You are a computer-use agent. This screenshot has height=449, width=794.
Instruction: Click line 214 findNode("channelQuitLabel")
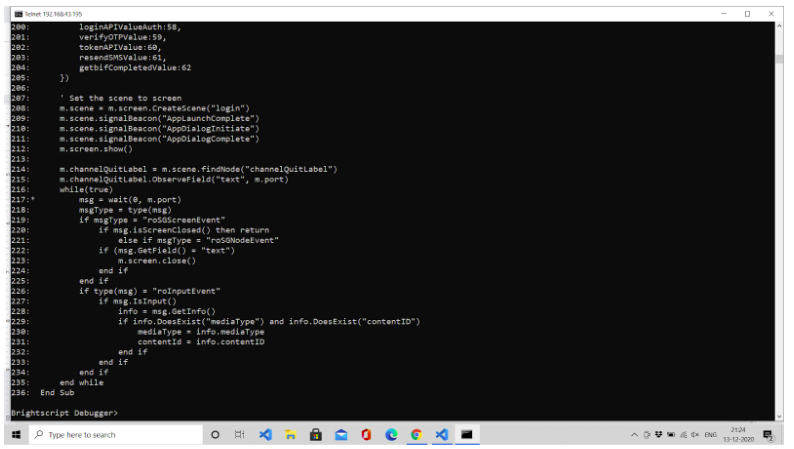[198, 169]
